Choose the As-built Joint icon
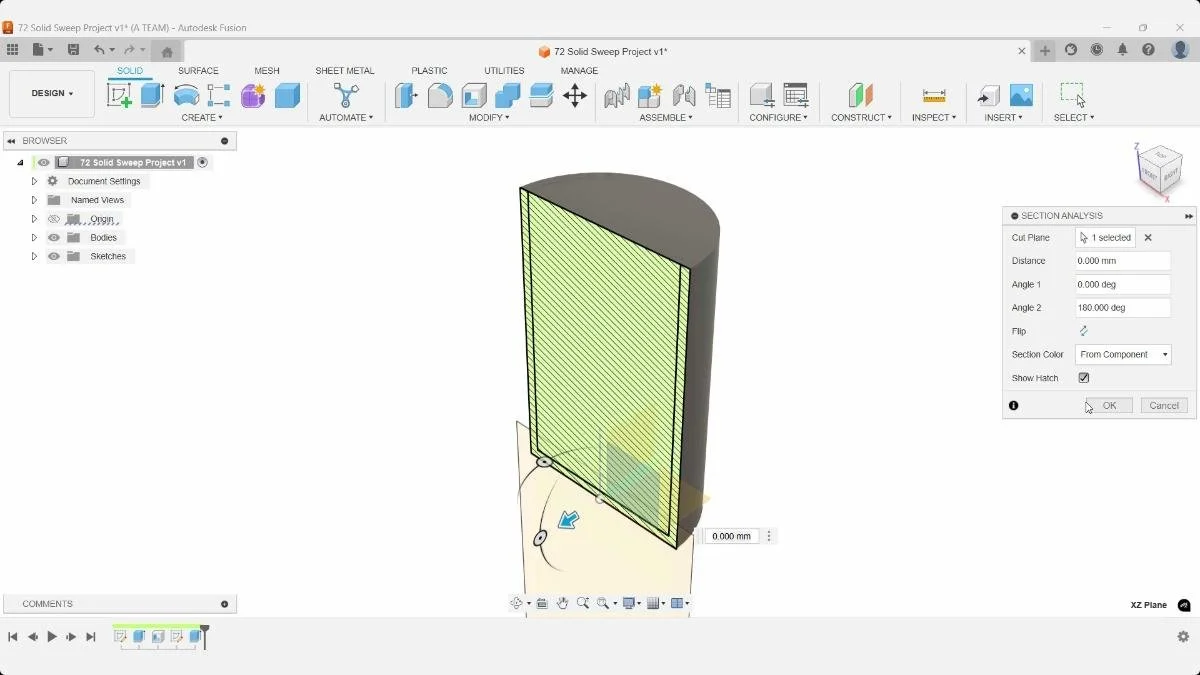 (x=684, y=95)
